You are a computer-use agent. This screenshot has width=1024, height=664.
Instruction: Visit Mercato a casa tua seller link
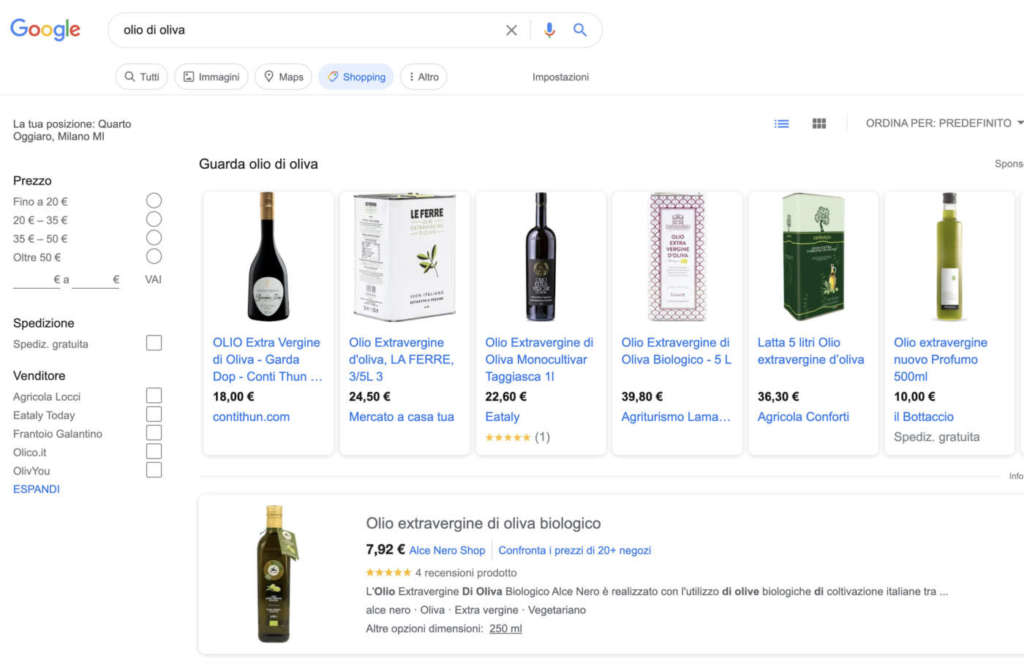pos(401,417)
